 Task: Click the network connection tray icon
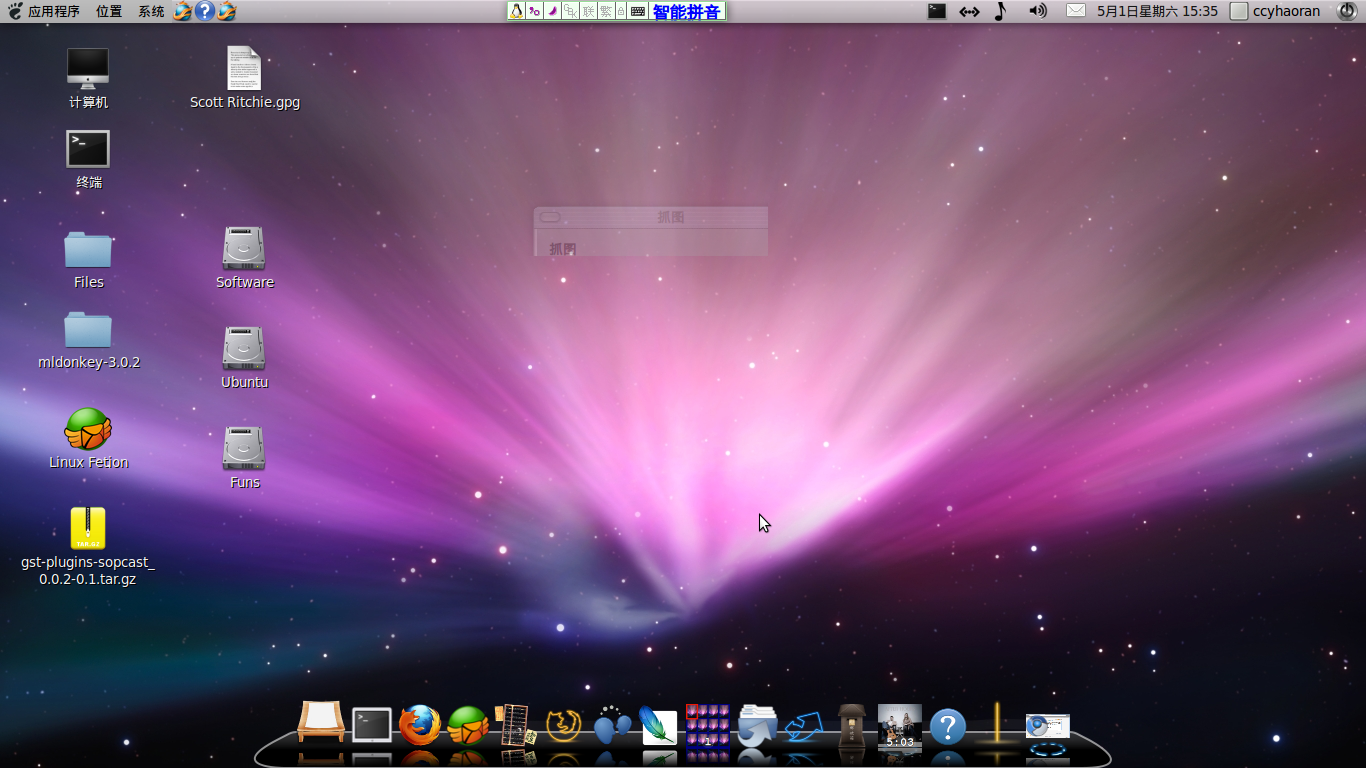pos(969,11)
